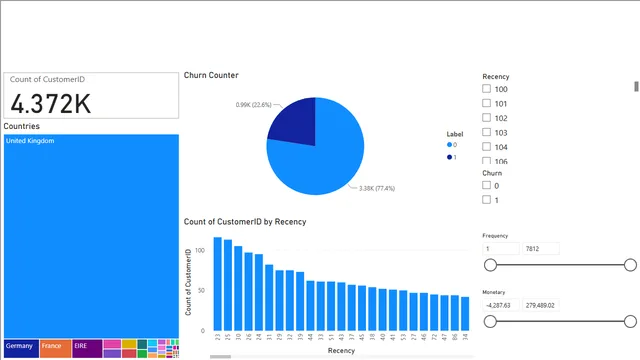Click the 'Churn Counter' chart title

pos(211,75)
